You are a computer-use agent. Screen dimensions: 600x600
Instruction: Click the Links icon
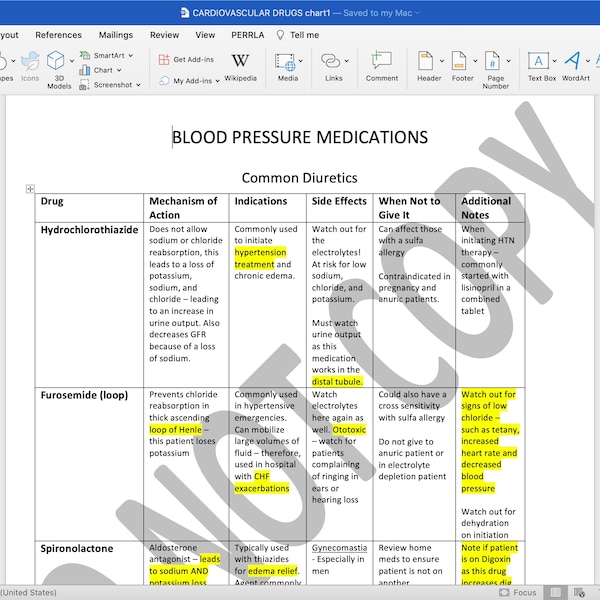coord(331,61)
